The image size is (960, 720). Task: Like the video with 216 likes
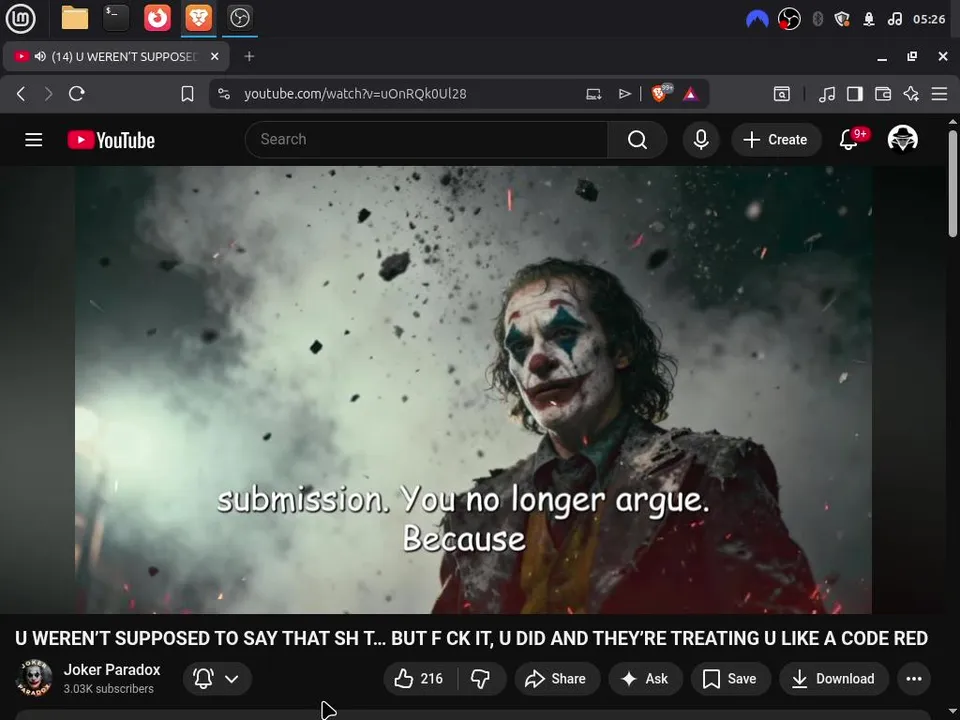pyautogui.click(x=419, y=678)
